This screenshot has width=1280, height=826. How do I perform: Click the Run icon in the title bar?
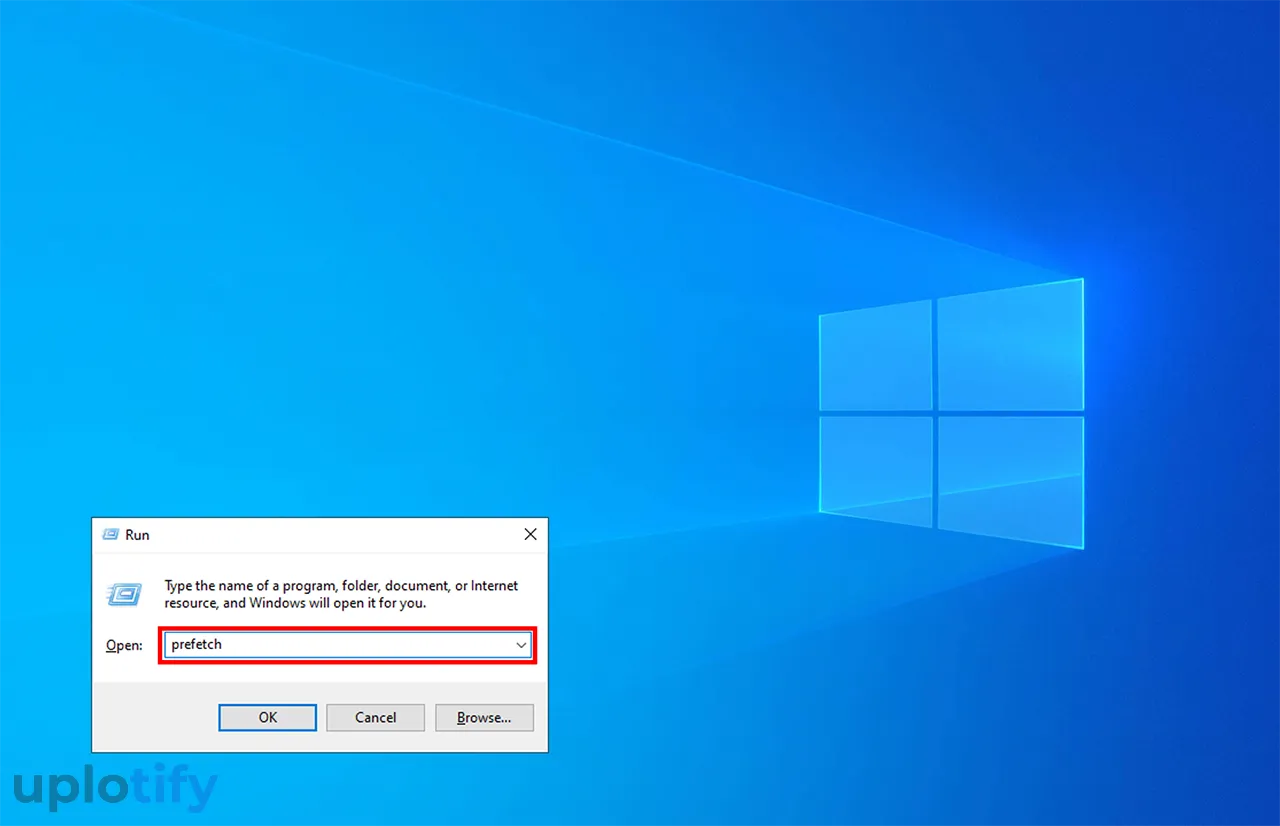pos(110,535)
